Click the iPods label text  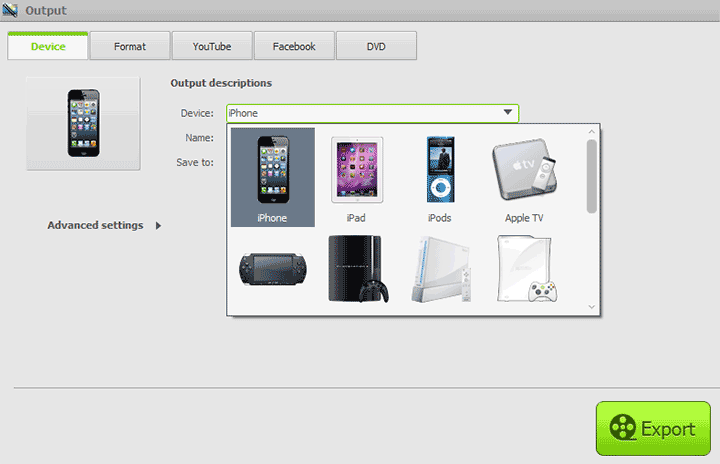click(x=440, y=218)
